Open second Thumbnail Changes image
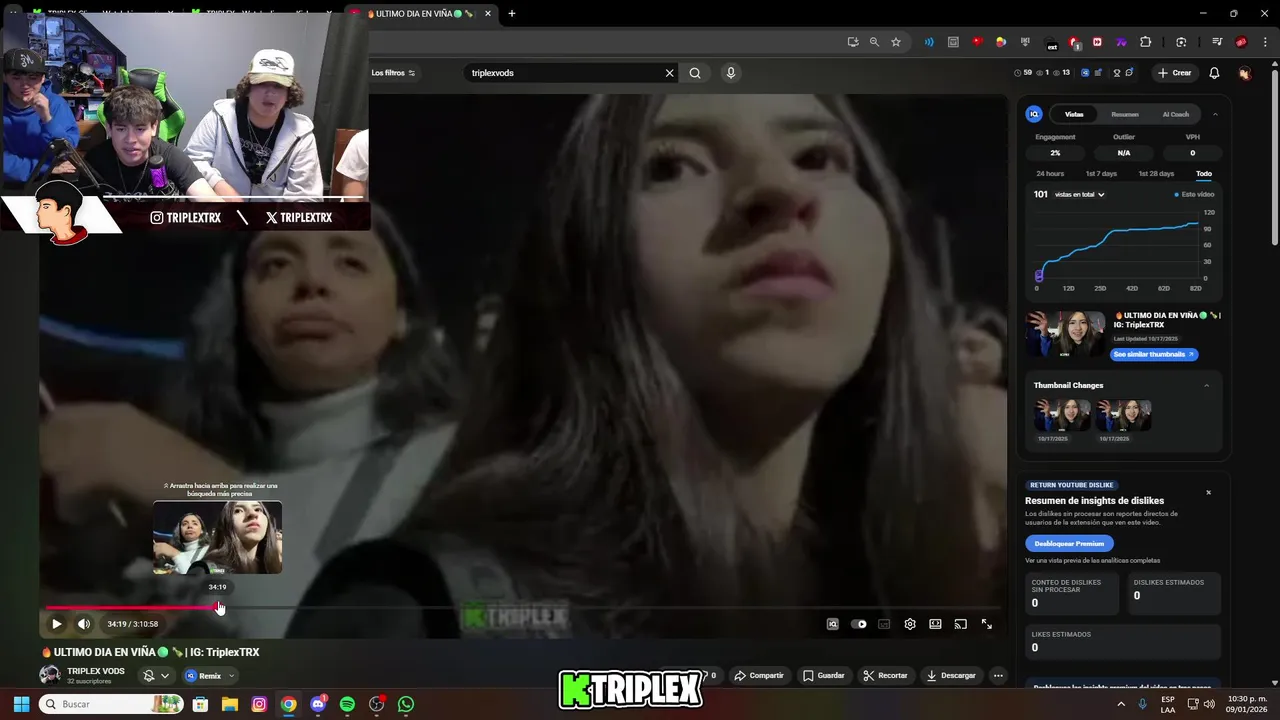This screenshot has width=1280, height=720. point(1124,415)
